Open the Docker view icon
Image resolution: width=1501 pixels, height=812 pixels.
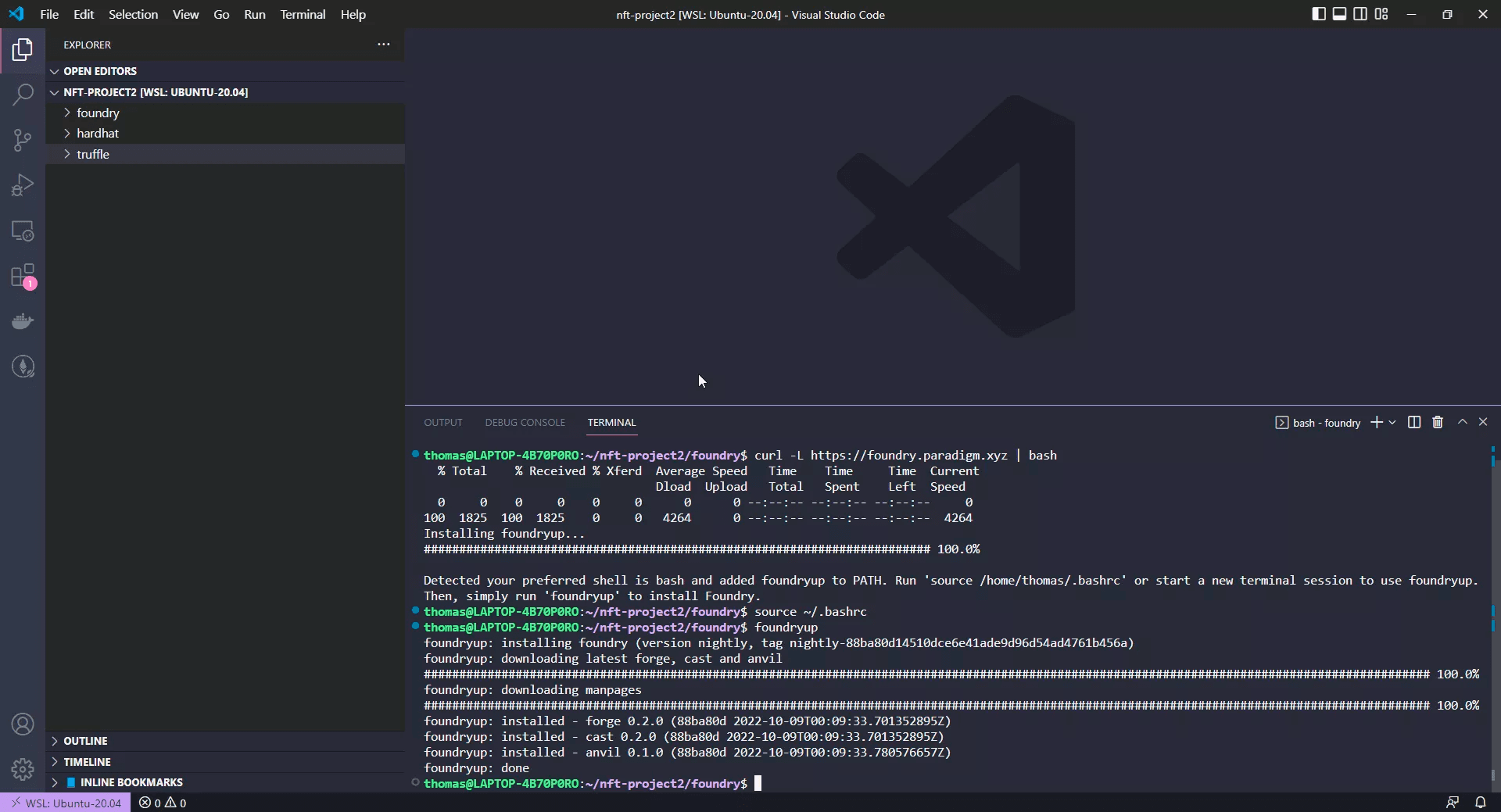click(23, 321)
